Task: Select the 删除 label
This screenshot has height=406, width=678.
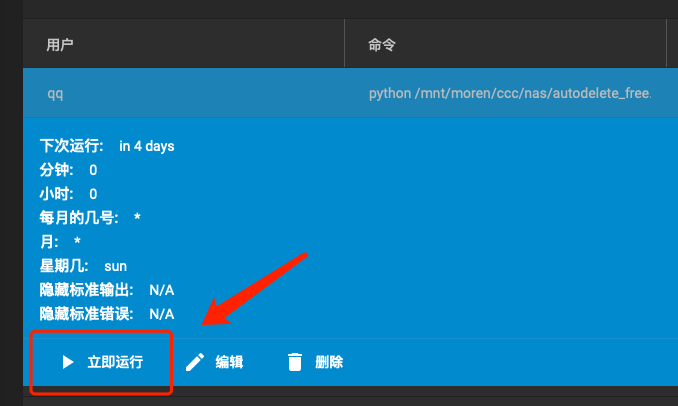Action: pos(329,362)
